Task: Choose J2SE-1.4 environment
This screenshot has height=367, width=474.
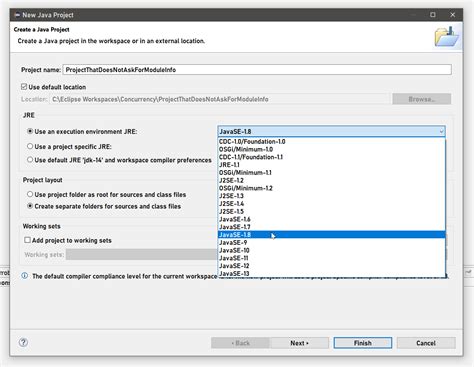Action: (x=332, y=204)
